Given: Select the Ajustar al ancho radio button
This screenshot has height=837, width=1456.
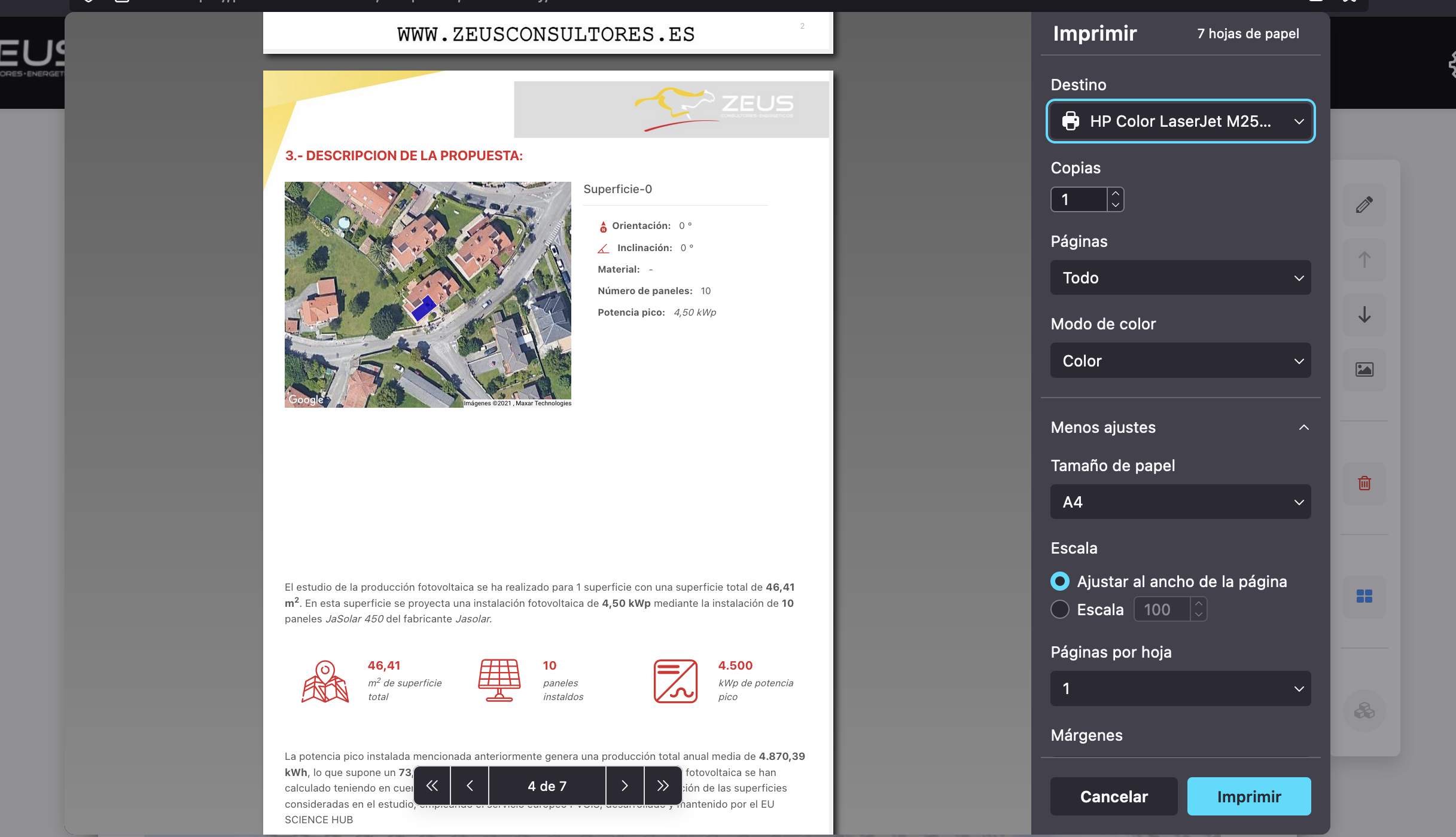Looking at the screenshot, I should (1059, 581).
